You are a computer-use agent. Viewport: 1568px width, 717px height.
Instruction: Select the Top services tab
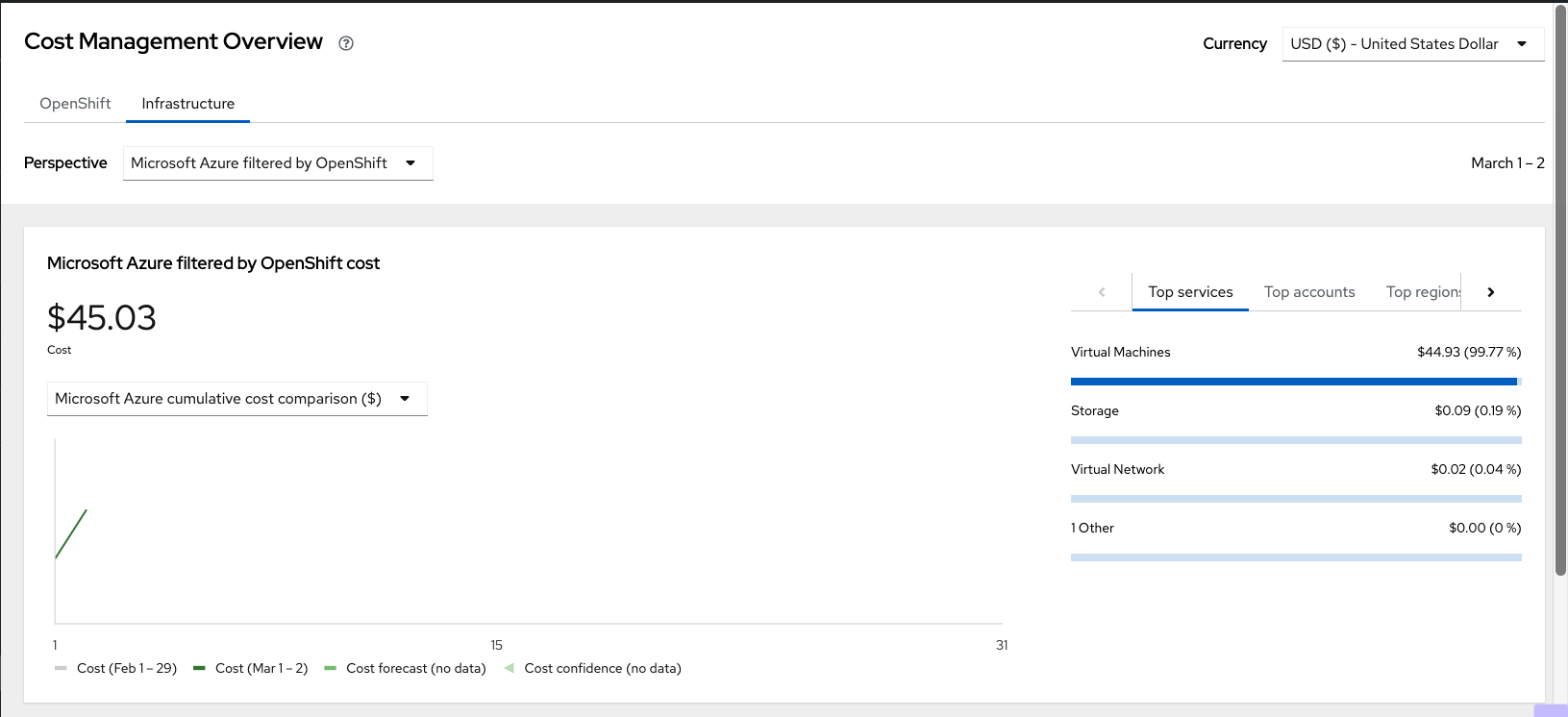(1190, 292)
